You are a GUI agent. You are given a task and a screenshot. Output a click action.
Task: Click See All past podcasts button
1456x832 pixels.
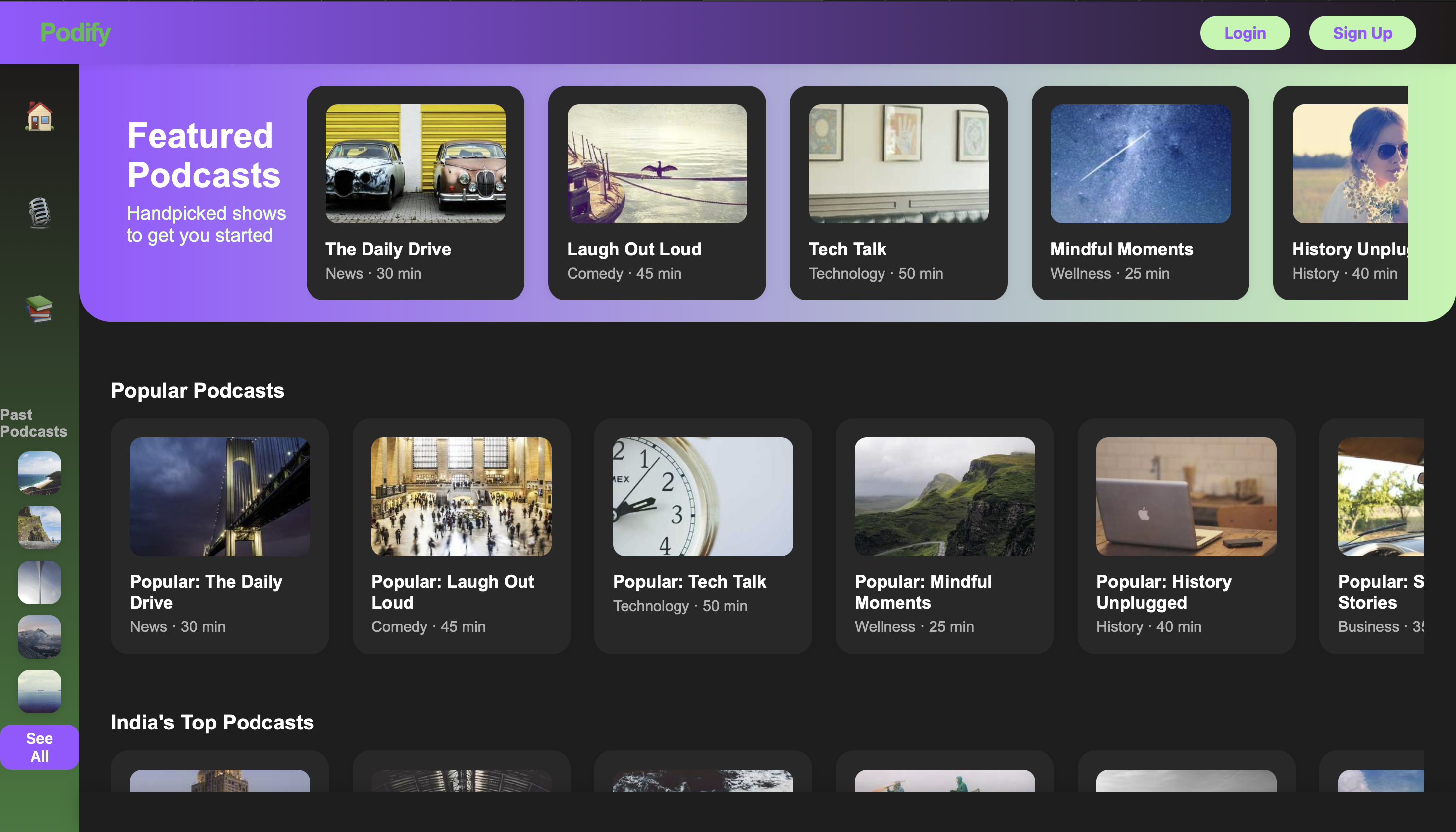40,747
